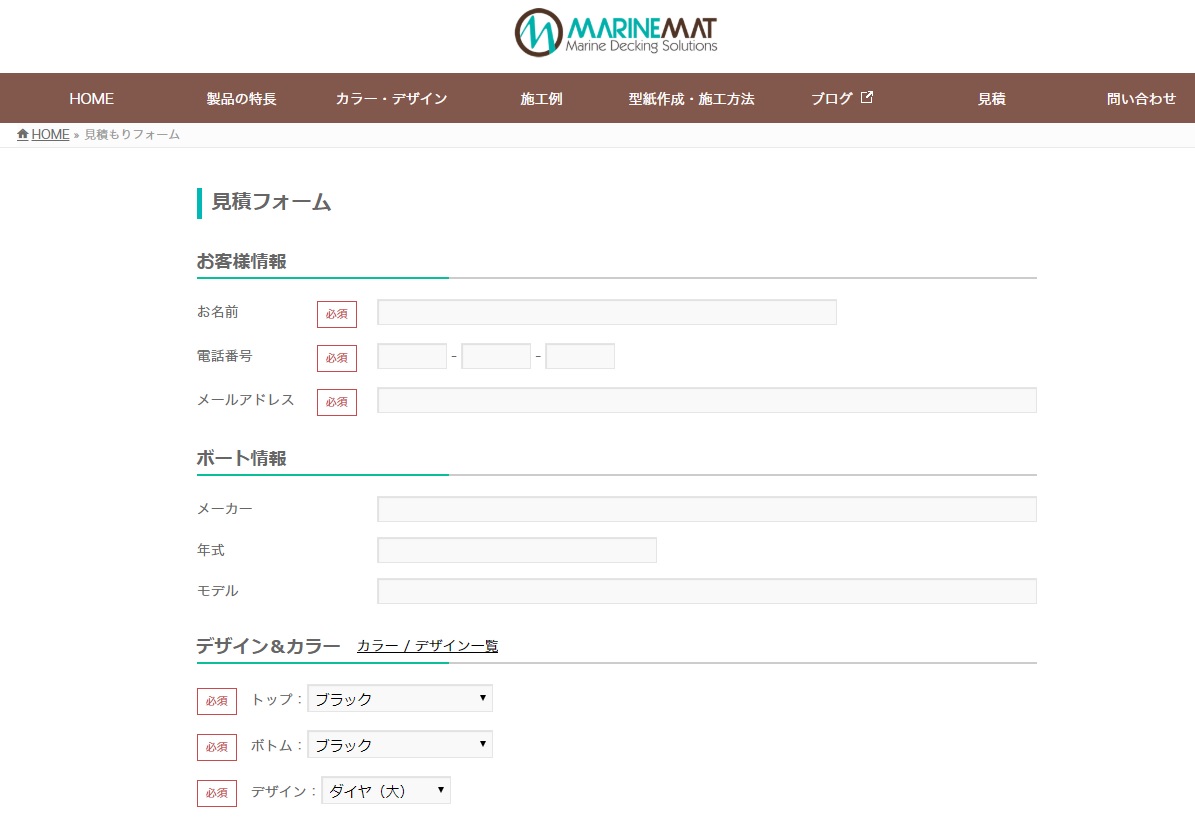The height and width of the screenshot is (825, 1195).
Task: Open 施工例 navigation item
Action: (541, 99)
